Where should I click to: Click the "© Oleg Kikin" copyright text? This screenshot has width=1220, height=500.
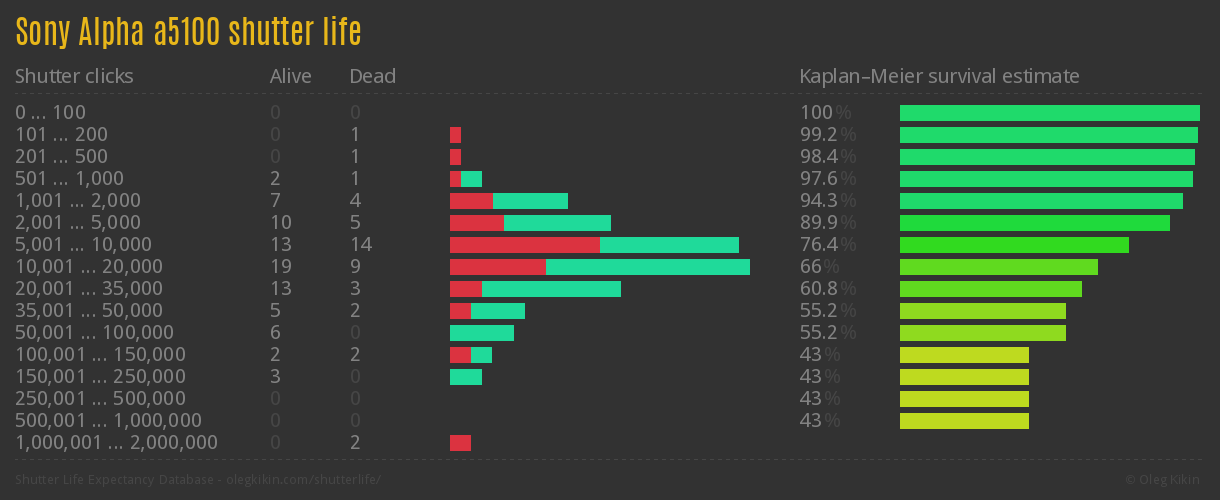tap(1164, 479)
